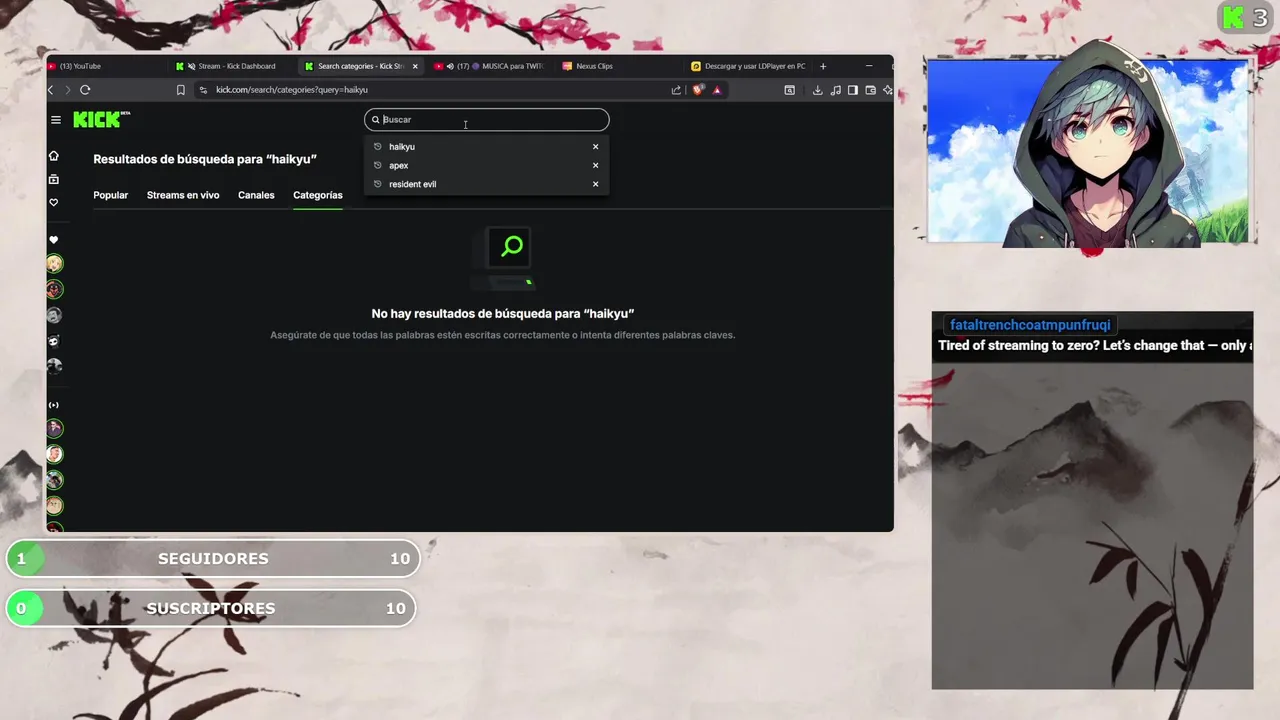Screen dimensions: 1280x720
Task: Toggle the browser sidebar panel icon
Action: (853, 90)
